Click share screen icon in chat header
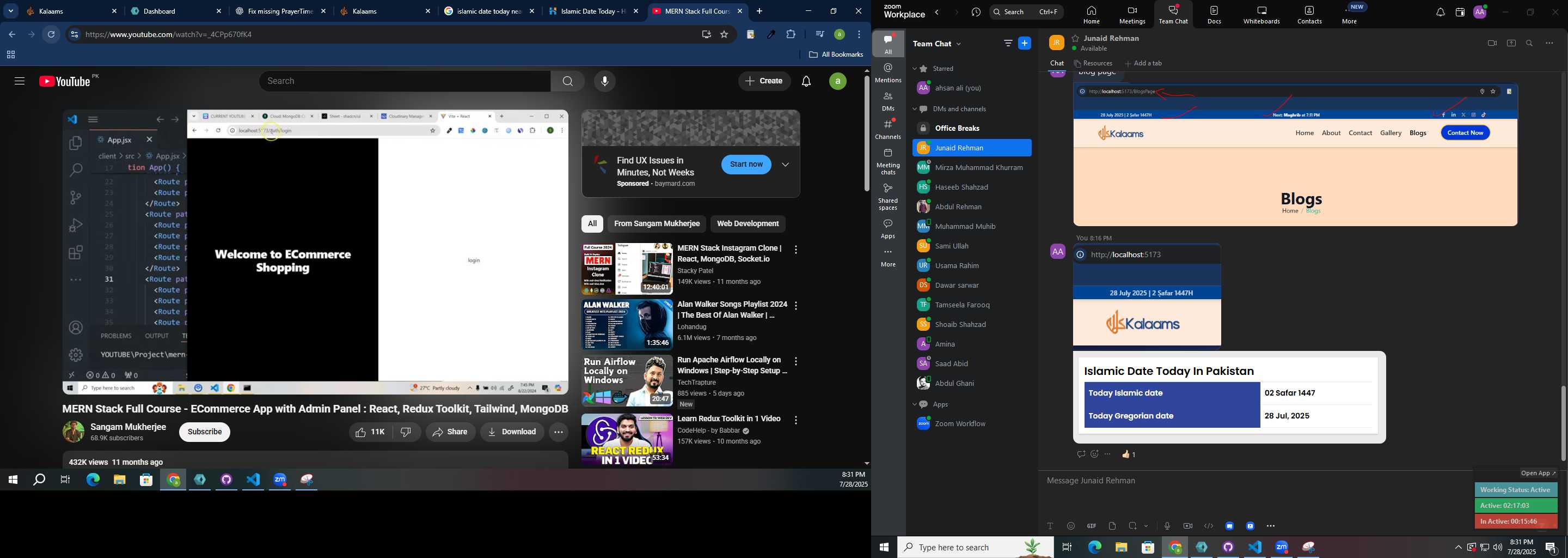 [x=1511, y=43]
